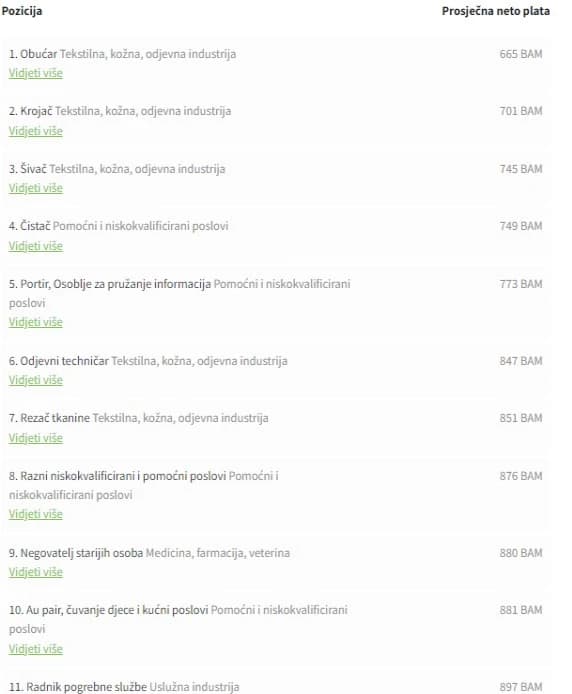572x694 pixels.
Task: Click the 881 BAM salary value
Action: pyautogui.click(x=521, y=610)
